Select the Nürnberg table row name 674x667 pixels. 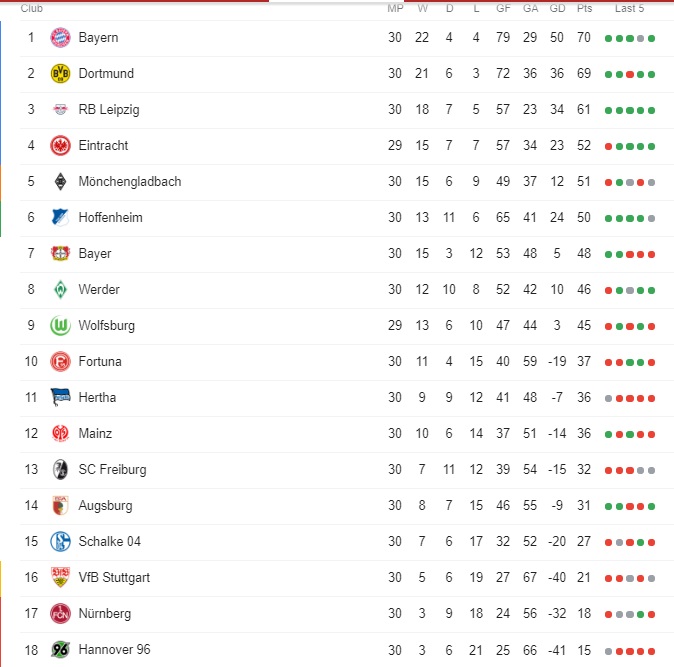[104, 613]
